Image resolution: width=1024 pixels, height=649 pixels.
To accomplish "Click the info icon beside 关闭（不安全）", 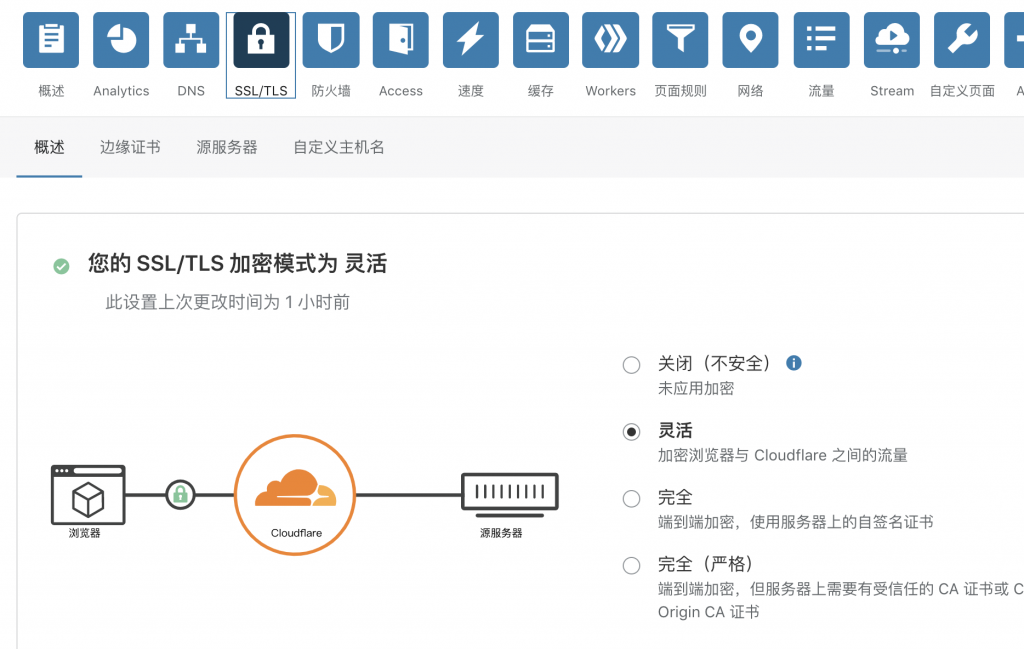I will [794, 363].
